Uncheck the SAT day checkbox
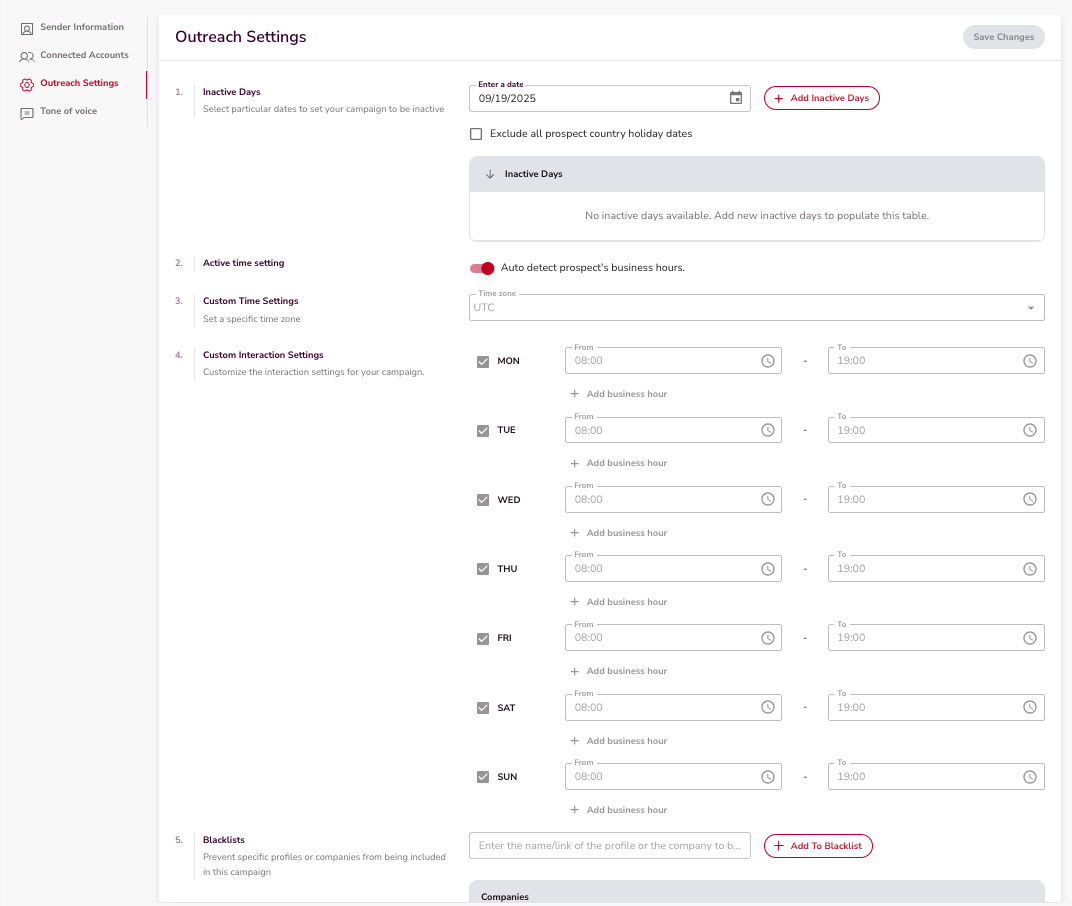1072x906 pixels. 483,708
